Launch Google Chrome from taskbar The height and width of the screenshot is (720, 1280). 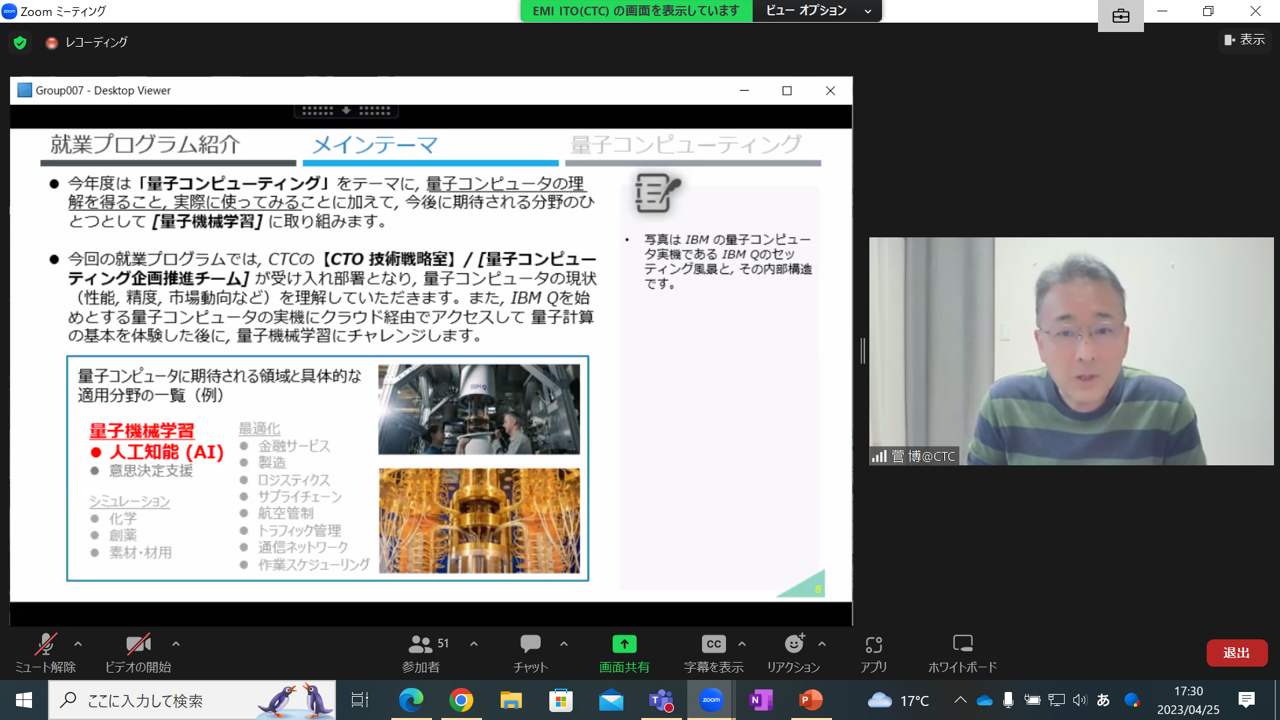pyautogui.click(x=461, y=700)
